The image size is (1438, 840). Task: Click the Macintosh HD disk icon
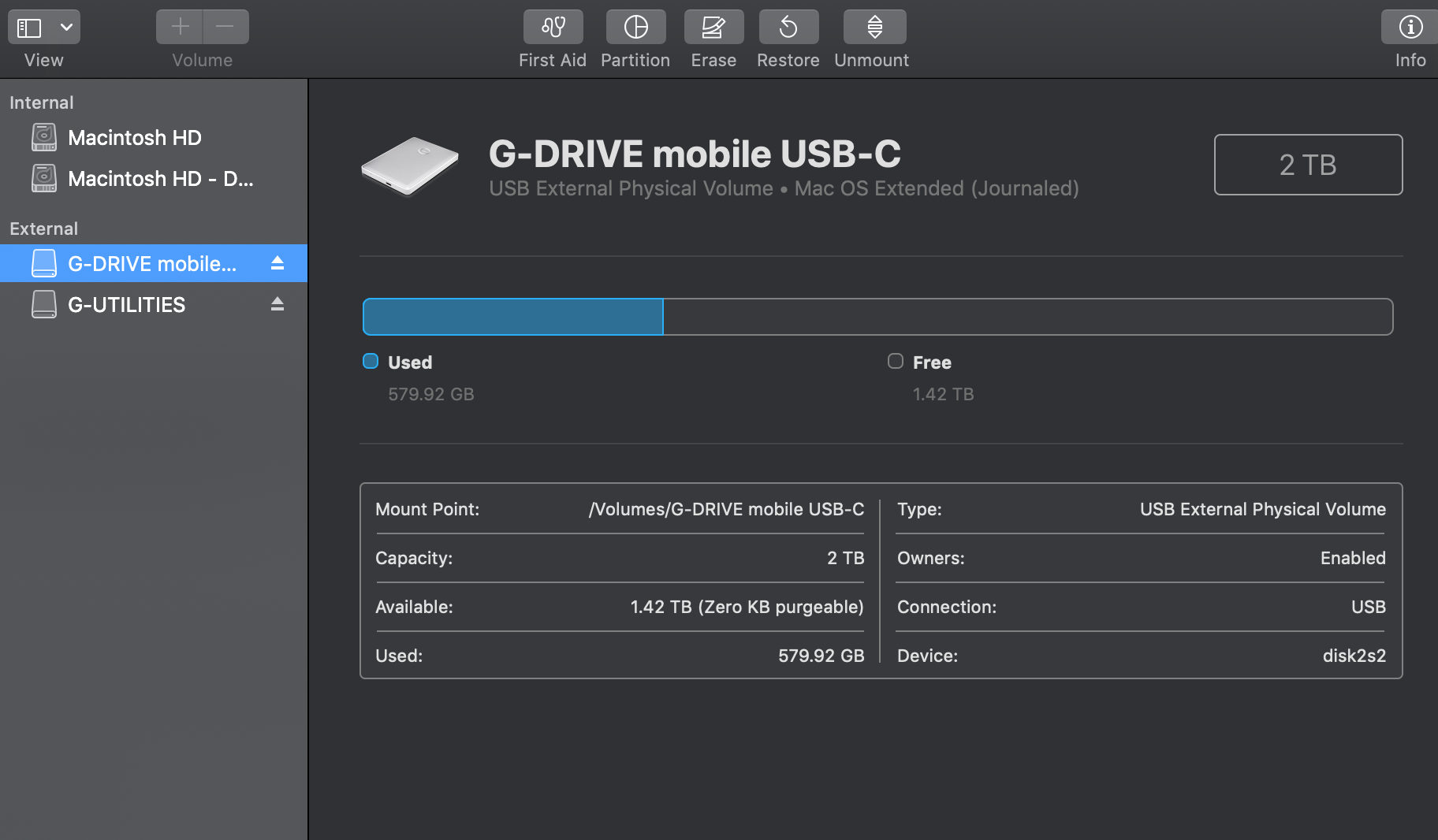pyautogui.click(x=44, y=137)
